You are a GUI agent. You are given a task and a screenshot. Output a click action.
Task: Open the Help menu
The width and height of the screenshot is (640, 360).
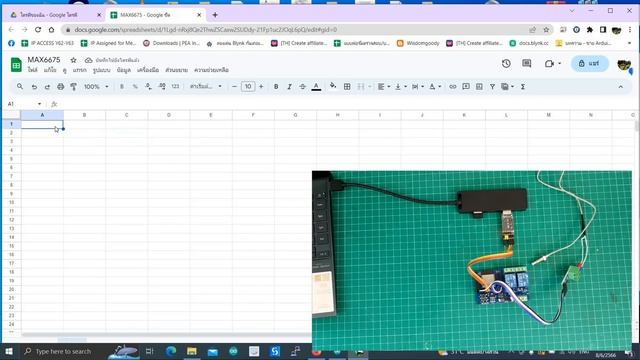(211, 70)
